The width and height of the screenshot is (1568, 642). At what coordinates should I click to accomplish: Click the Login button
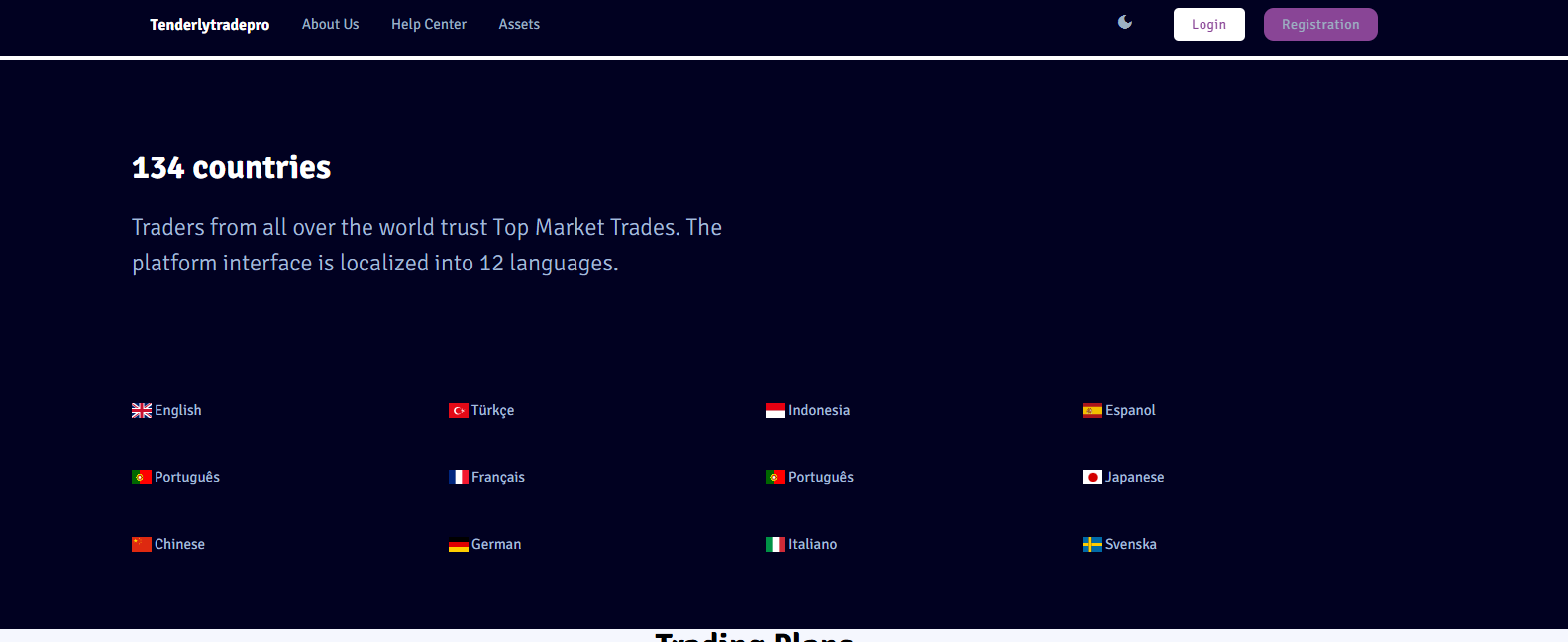pos(1208,25)
